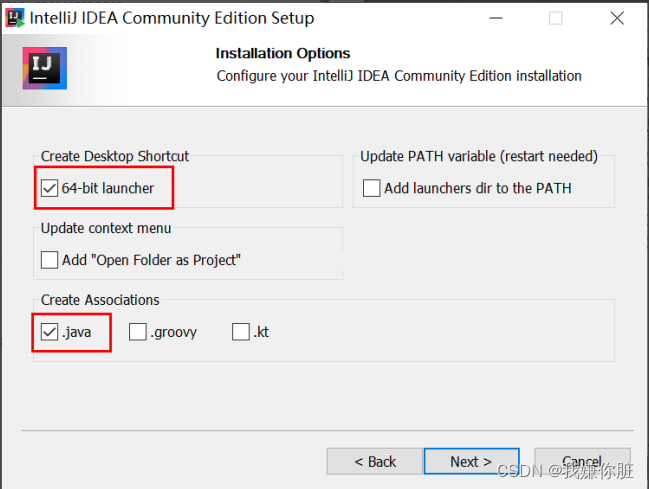Click the "Configure your IntelliJ IDEA Community Edition installation" subtitle
The height and width of the screenshot is (489, 649).
399,76
